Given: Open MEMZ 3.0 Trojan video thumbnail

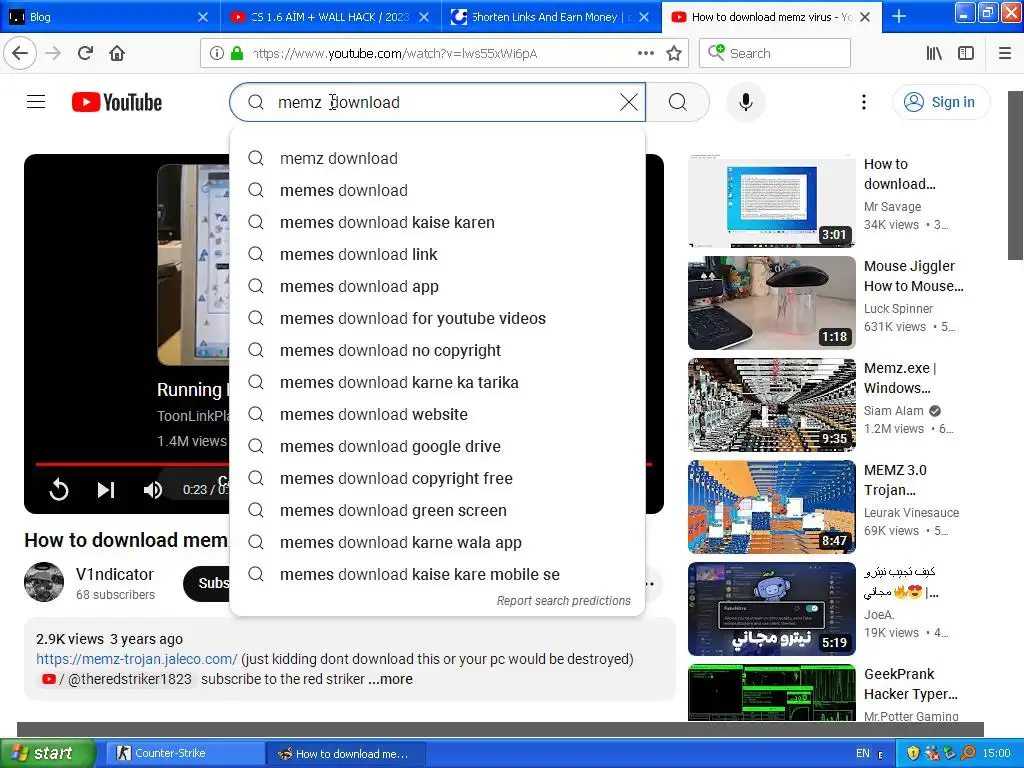Looking at the screenshot, I should coord(771,507).
